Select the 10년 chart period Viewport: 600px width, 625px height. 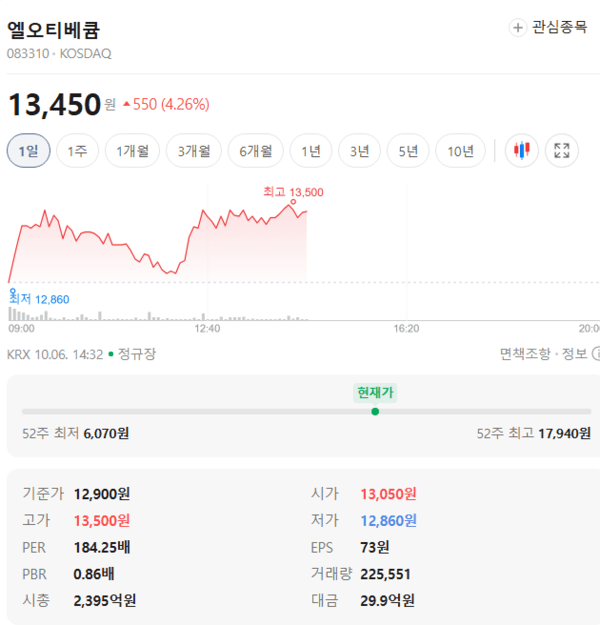[460, 151]
